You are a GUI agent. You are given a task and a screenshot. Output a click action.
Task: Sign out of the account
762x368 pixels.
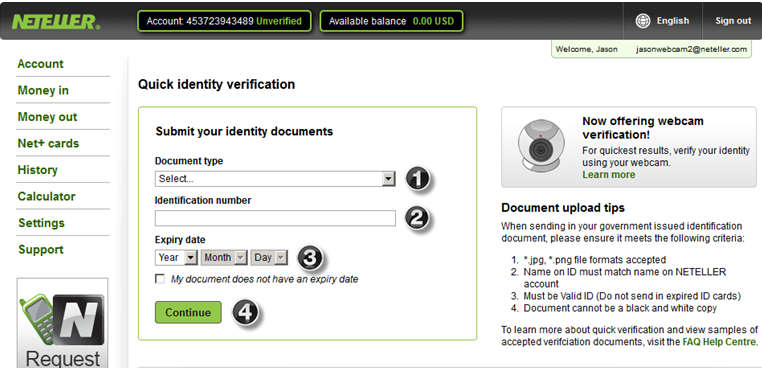(733, 21)
